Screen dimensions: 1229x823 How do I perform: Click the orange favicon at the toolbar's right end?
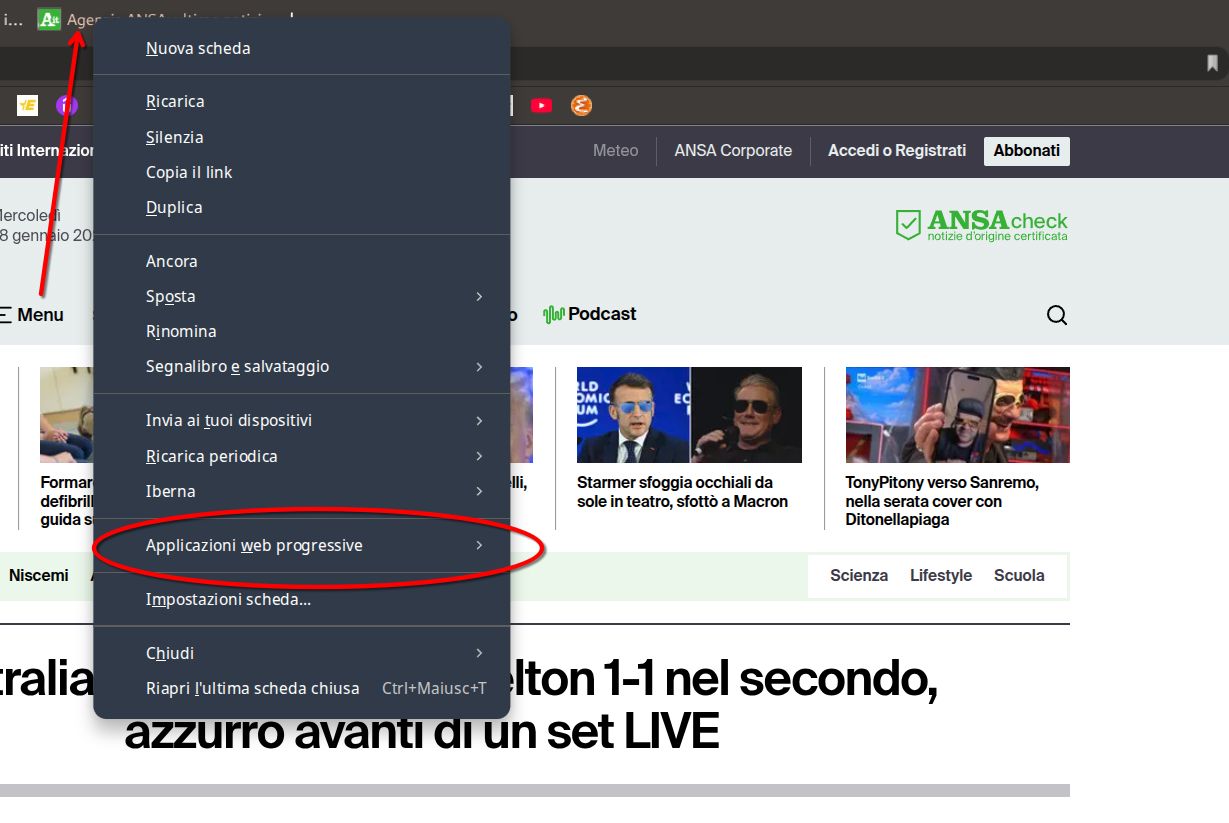coord(581,104)
